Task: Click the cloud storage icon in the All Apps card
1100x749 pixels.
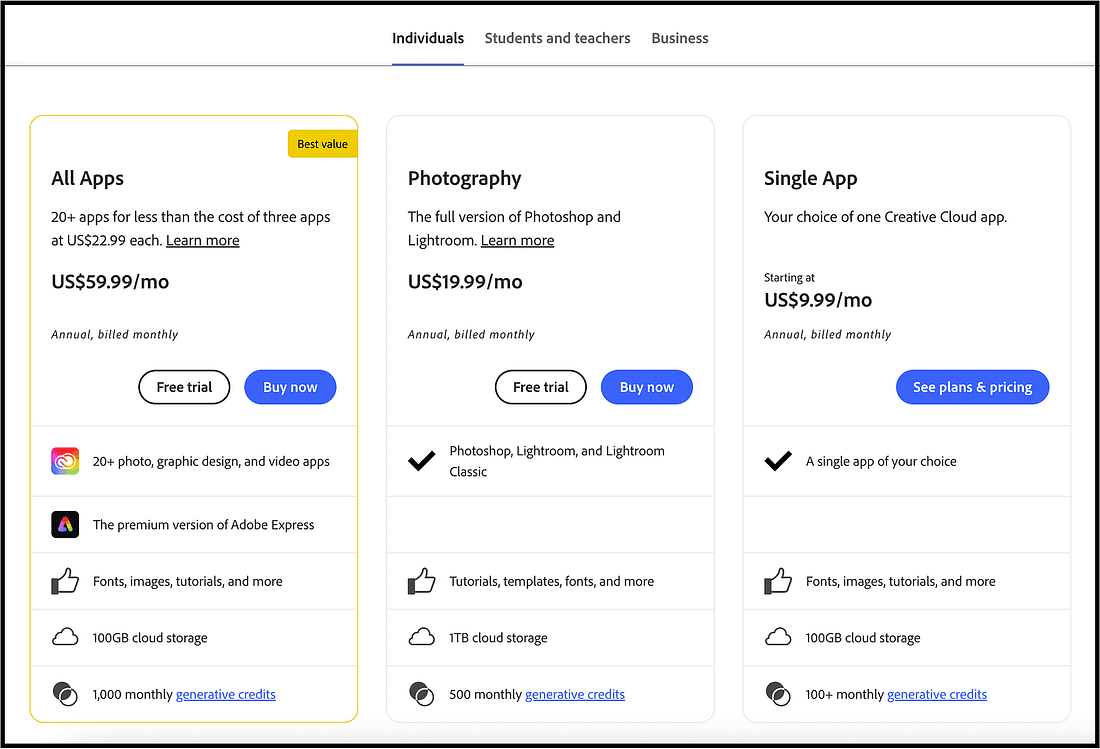Action: (x=65, y=637)
